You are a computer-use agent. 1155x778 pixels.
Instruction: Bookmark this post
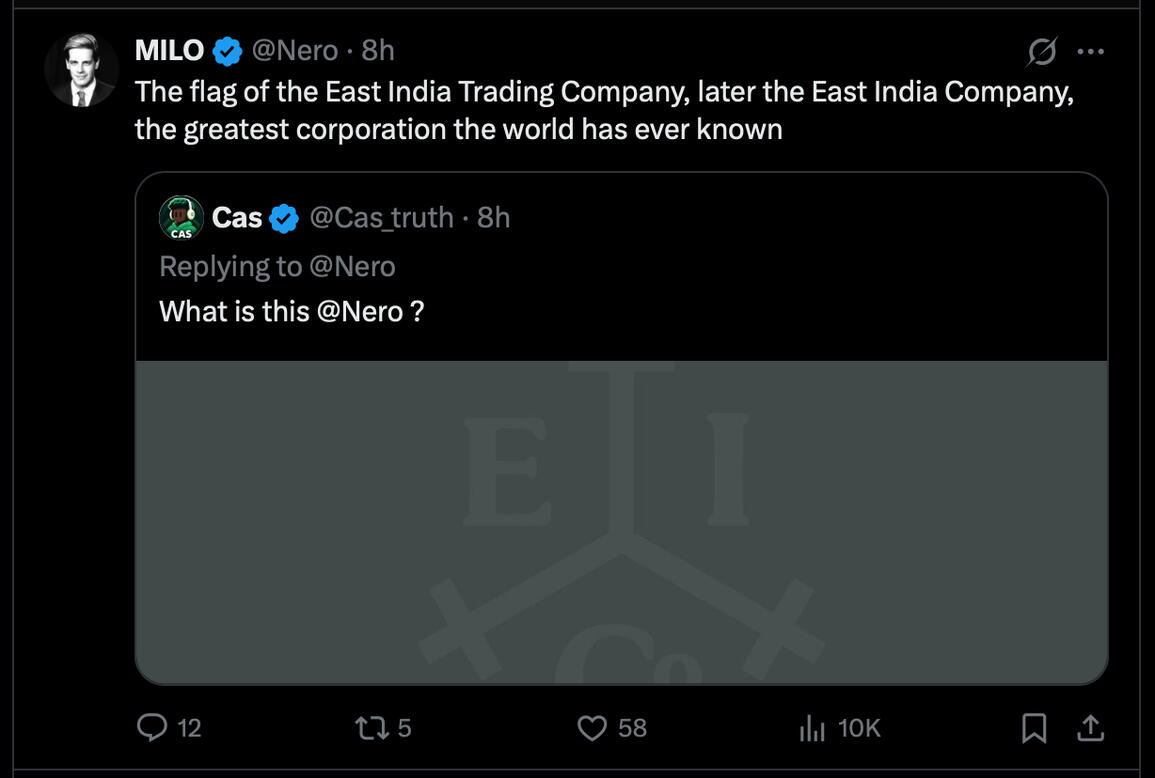coord(1034,728)
